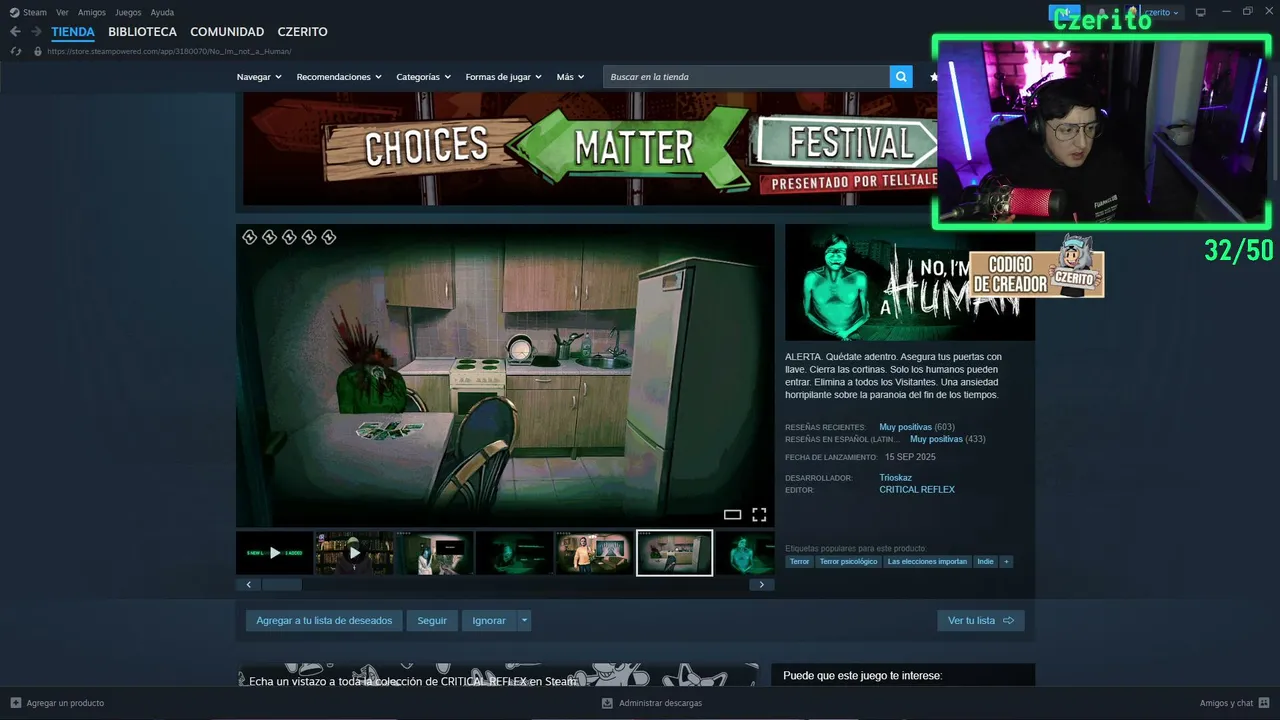Select the thumbnail showing man in orange shirt

tap(594, 553)
